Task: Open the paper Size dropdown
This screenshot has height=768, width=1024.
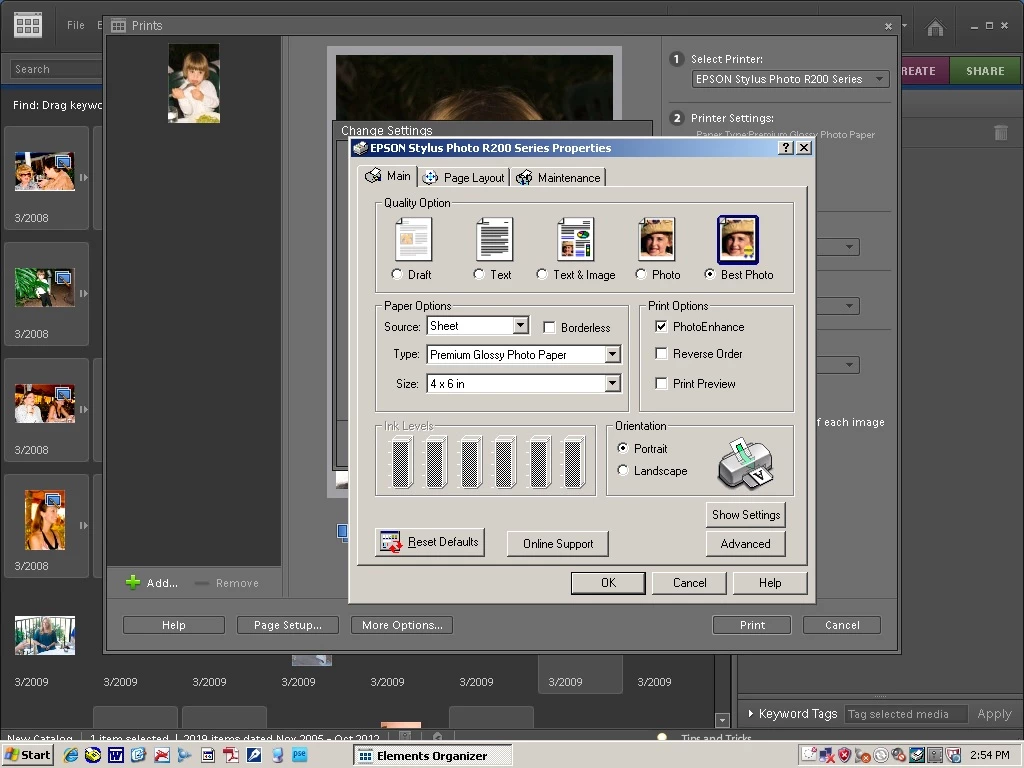Action: pyautogui.click(x=612, y=383)
